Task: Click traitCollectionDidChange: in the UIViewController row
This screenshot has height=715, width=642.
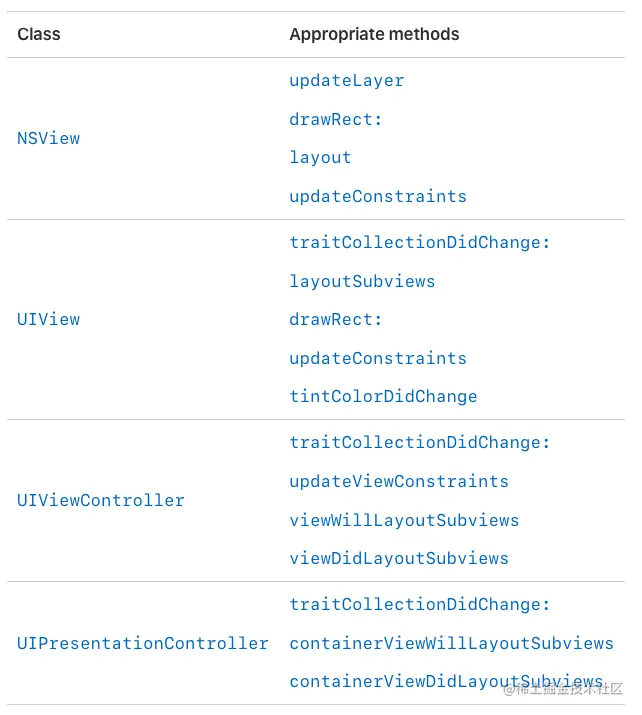Action: [420, 443]
